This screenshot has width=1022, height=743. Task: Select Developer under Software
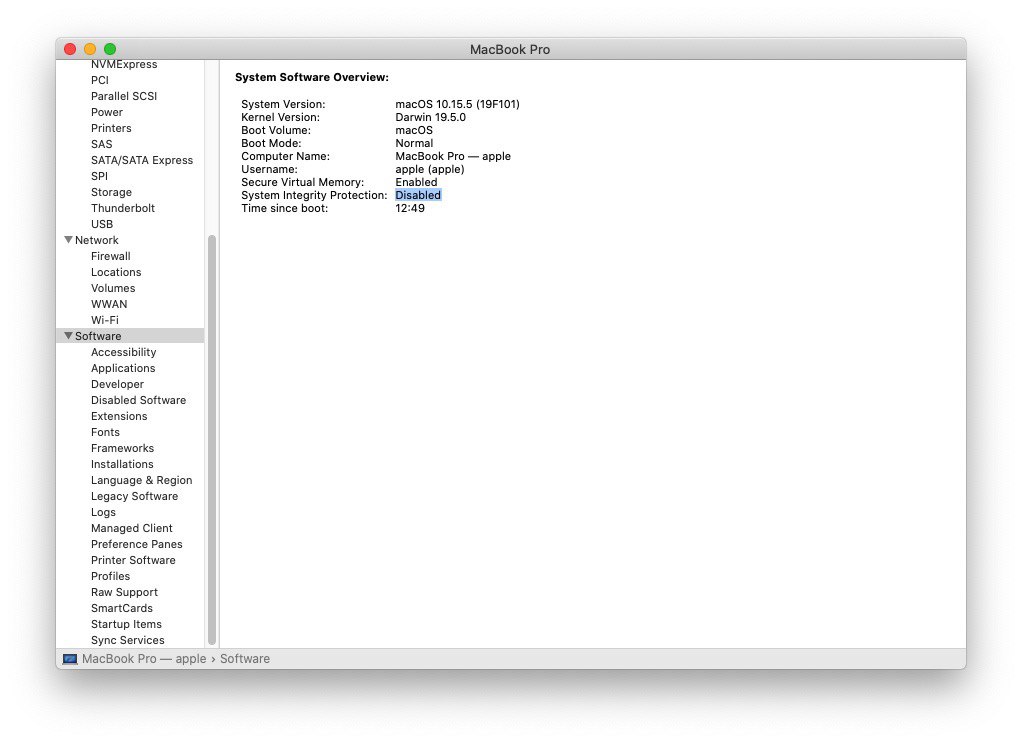[117, 384]
